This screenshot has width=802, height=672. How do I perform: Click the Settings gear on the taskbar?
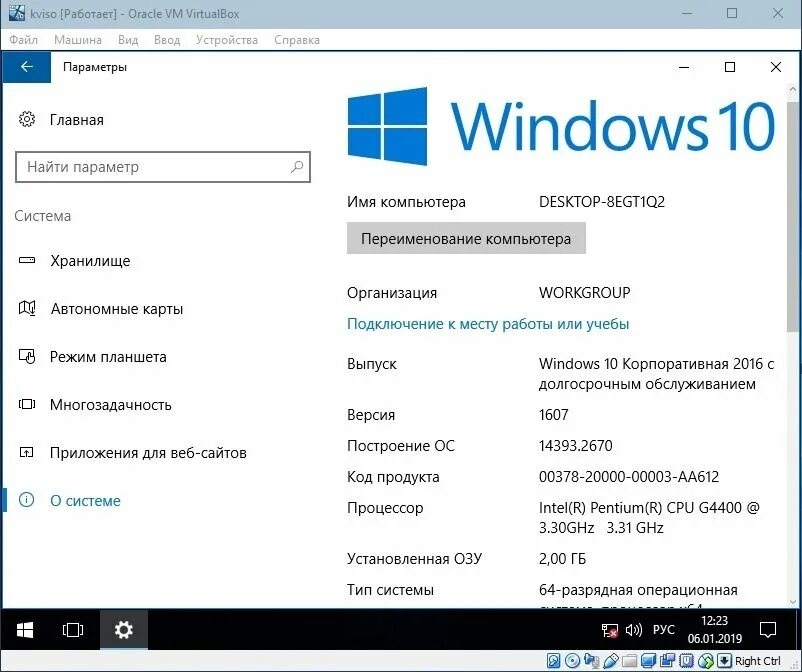[x=124, y=630]
